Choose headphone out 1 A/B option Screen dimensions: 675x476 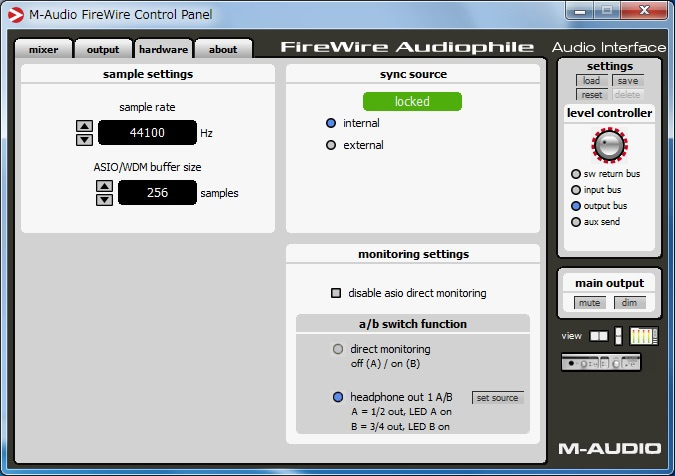point(338,397)
